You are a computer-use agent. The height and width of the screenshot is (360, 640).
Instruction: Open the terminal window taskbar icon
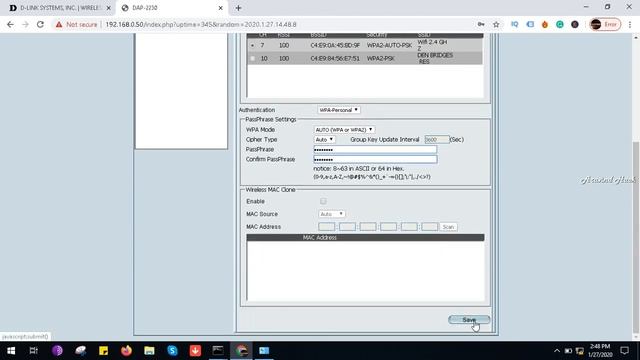click(218, 351)
